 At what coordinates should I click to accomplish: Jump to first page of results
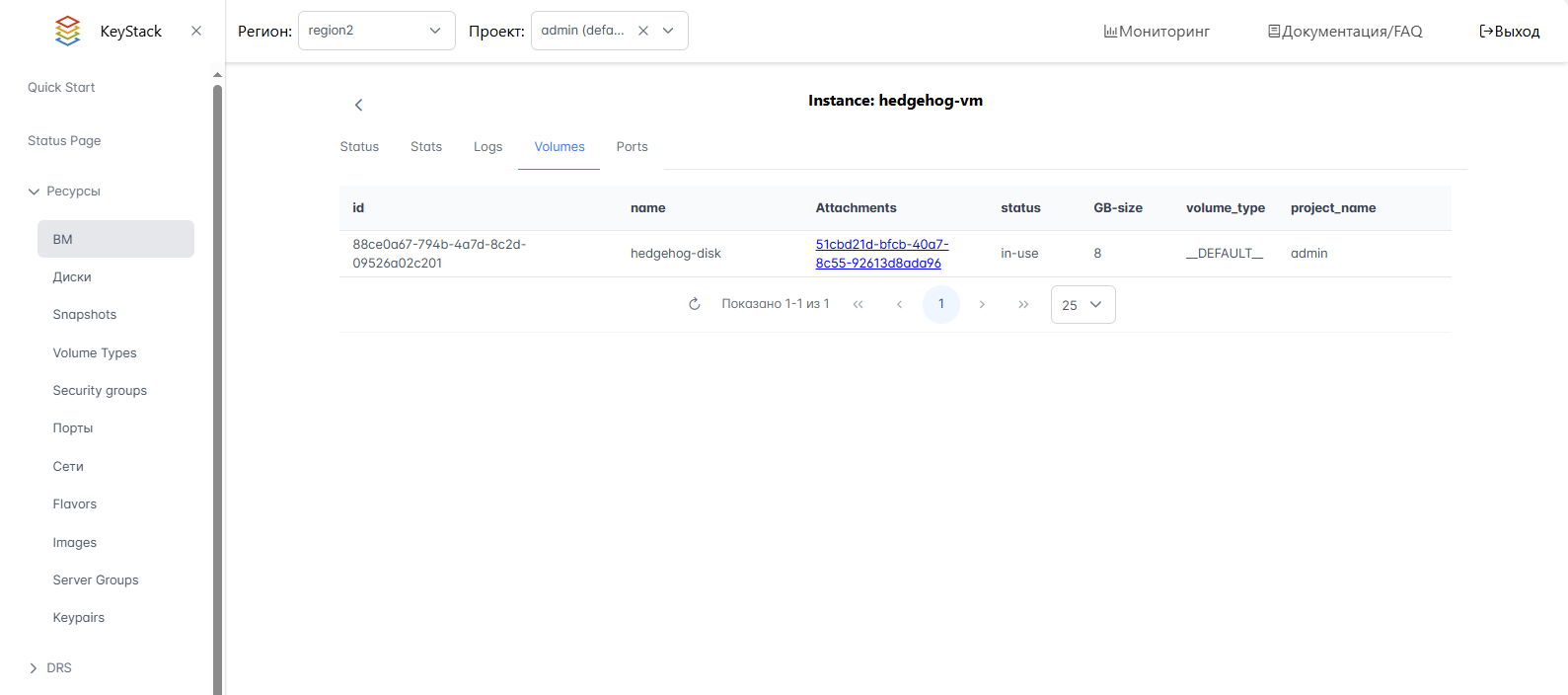tap(859, 304)
